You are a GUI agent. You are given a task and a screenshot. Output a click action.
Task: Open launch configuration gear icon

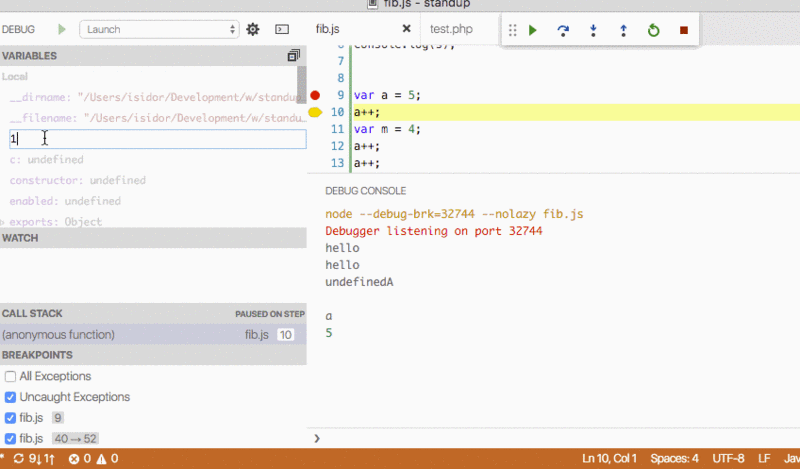(x=253, y=29)
